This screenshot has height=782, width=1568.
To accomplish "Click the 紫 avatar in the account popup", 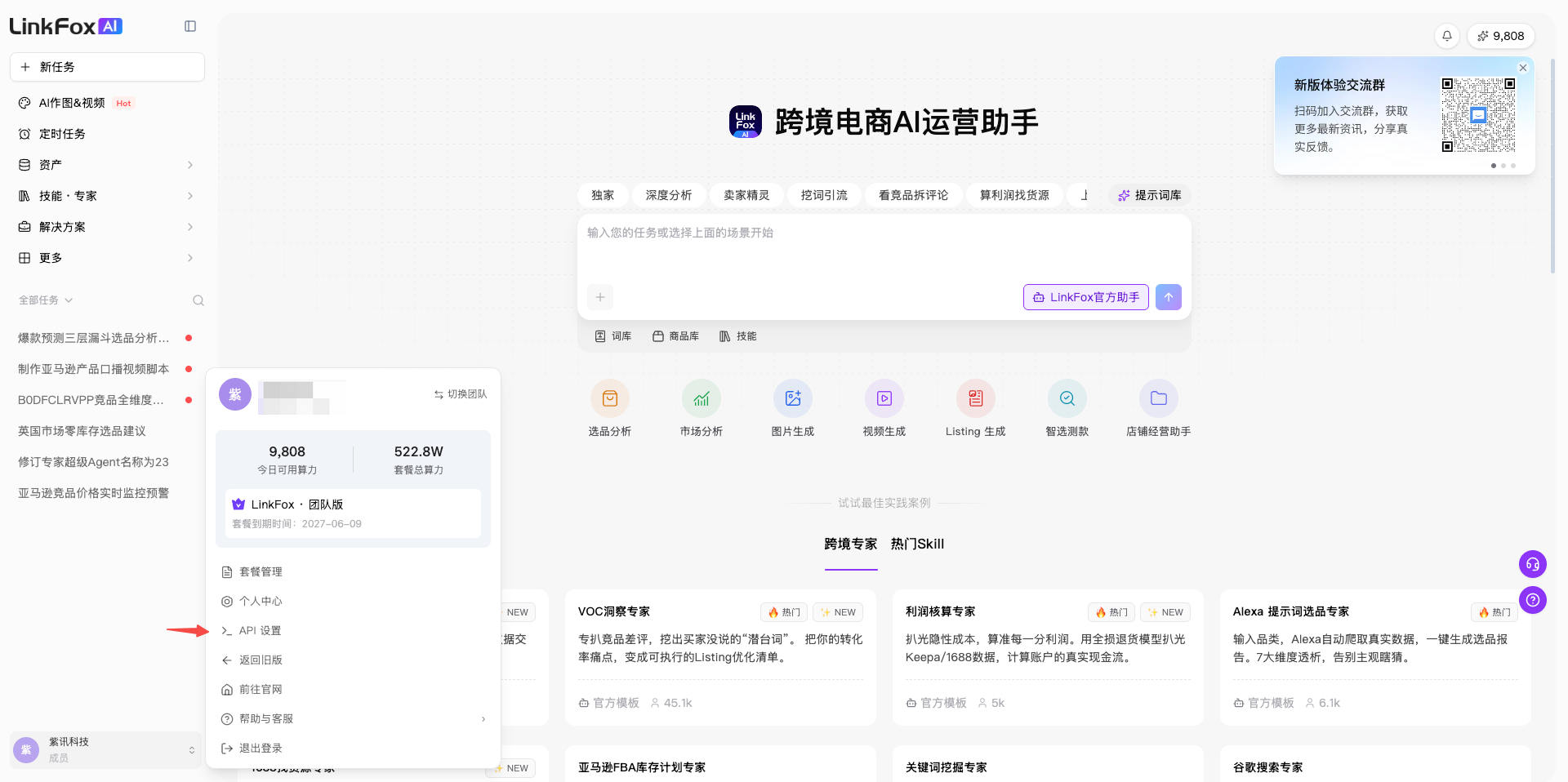I will pos(235,394).
